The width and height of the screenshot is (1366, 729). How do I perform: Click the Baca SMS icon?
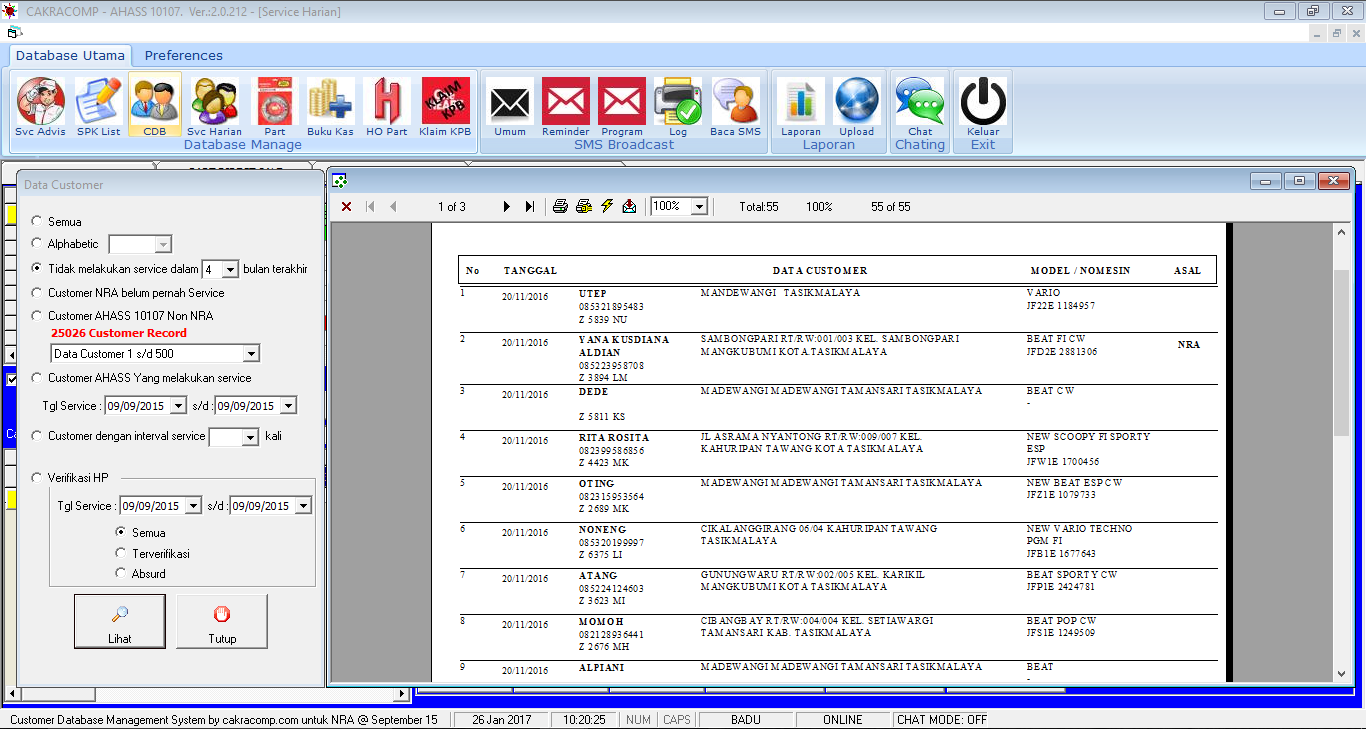(x=735, y=106)
